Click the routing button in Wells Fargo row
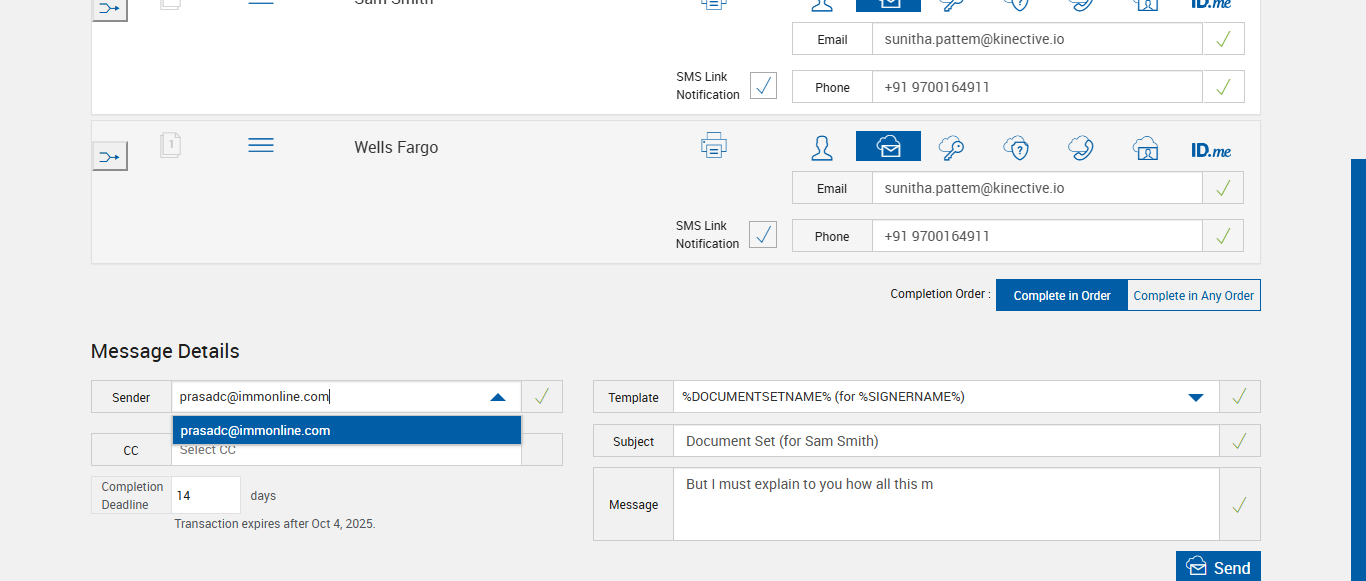Image resolution: width=1366 pixels, height=581 pixels. tap(110, 156)
